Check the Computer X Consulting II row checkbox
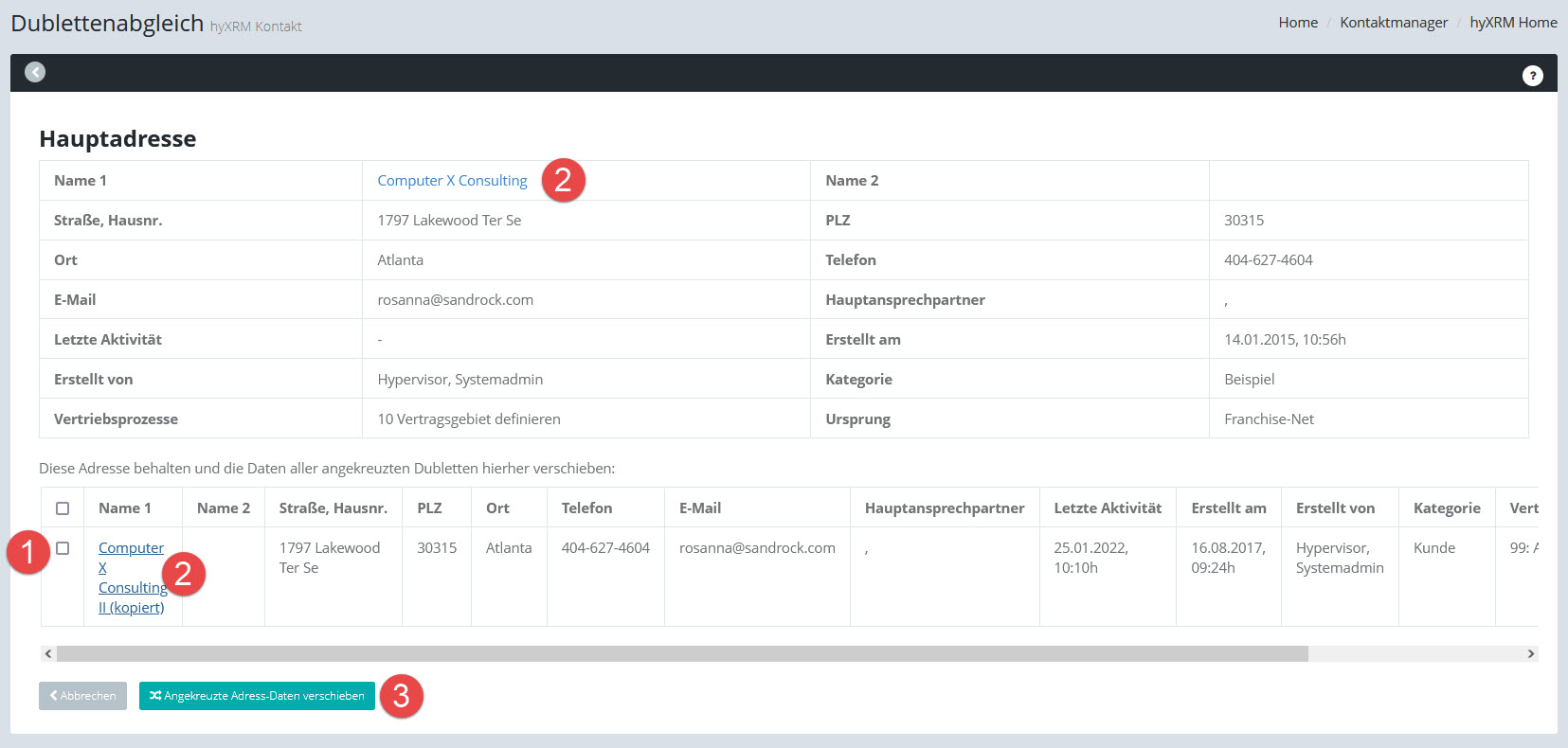This screenshot has width=1568, height=748. tap(63, 548)
